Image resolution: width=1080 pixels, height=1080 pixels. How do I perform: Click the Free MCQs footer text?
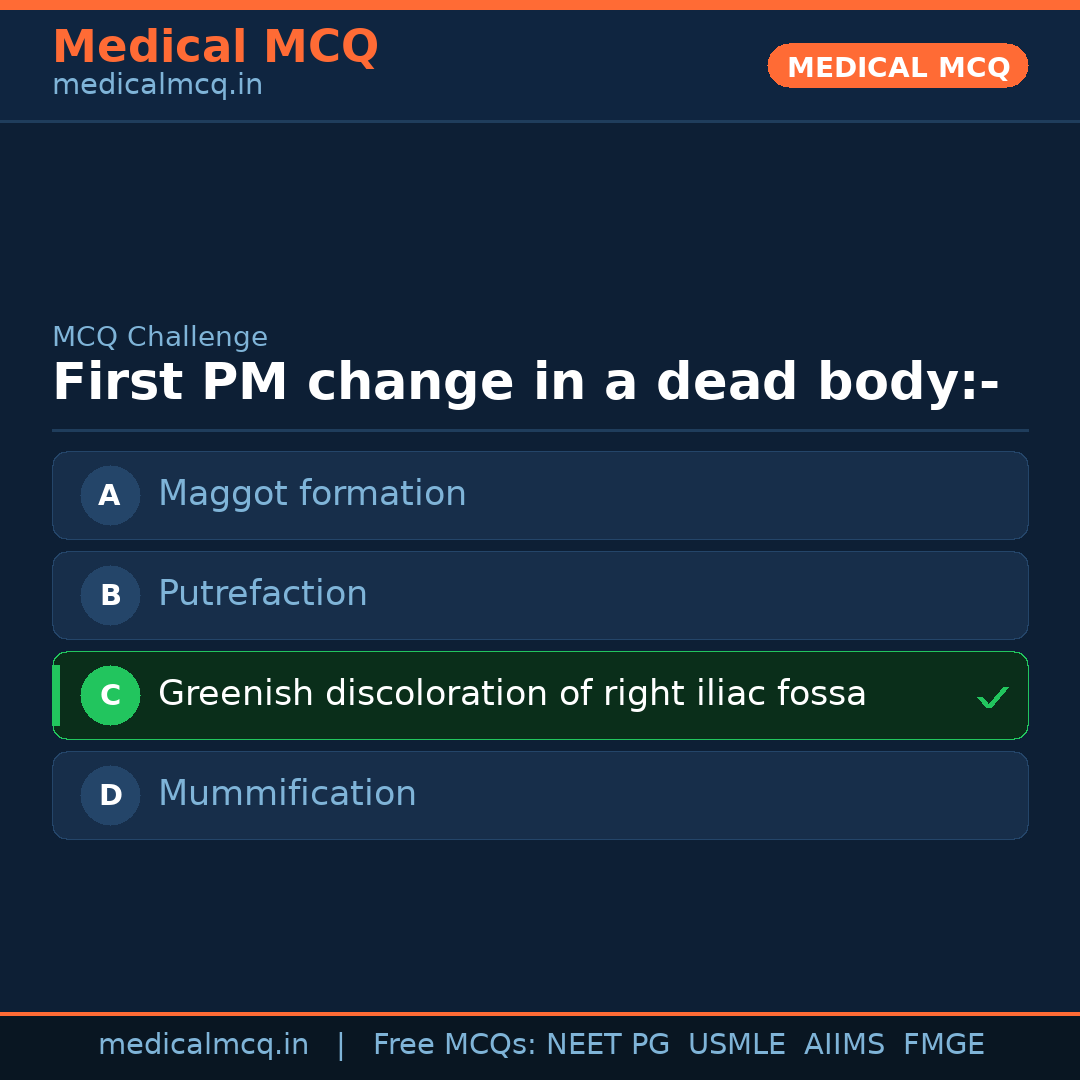tap(455, 1045)
